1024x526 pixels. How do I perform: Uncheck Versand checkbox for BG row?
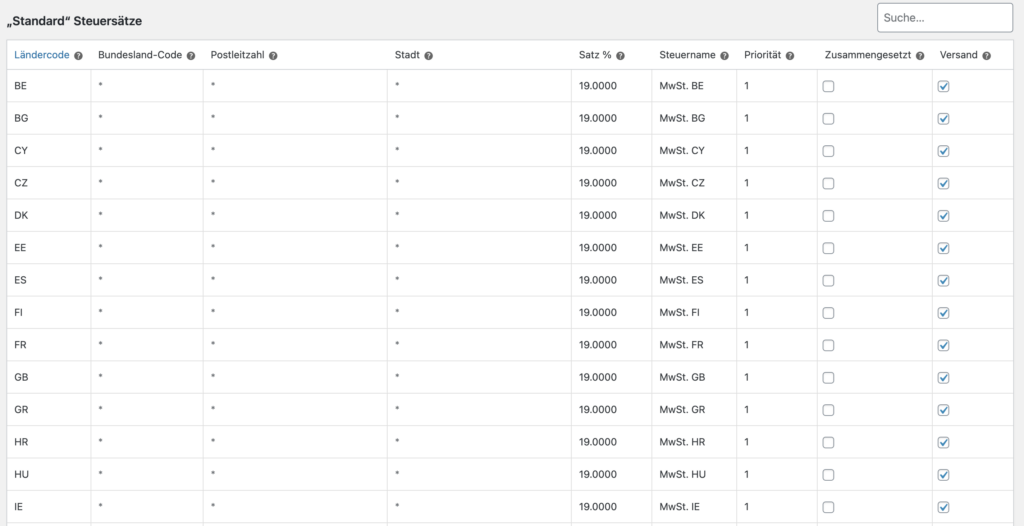943,119
